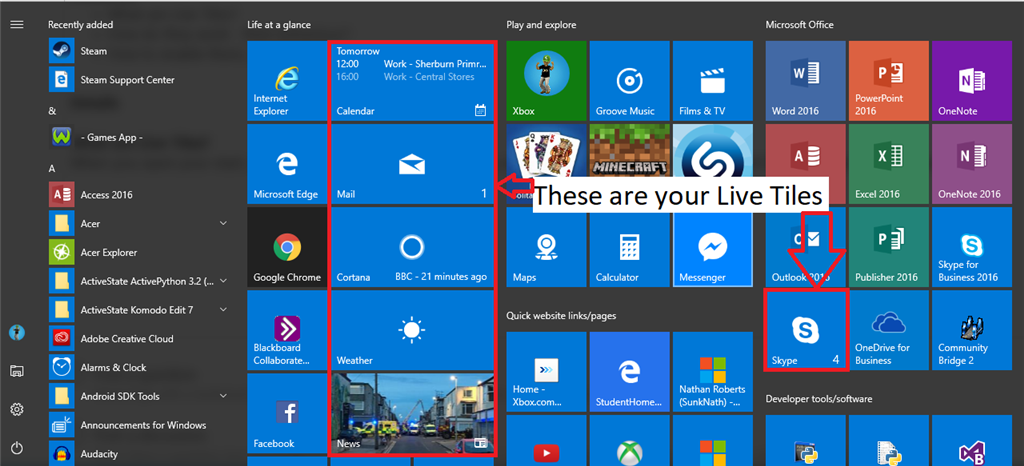Viewport: 1024px width, 466px height.
Task: Click the Quick website links/pages group title
Action: tap(561, 316)
